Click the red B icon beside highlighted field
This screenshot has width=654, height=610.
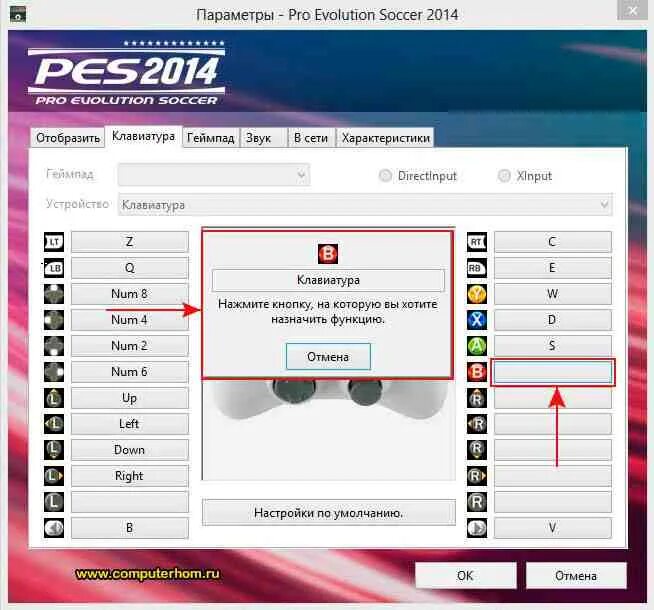click(477, 372)
